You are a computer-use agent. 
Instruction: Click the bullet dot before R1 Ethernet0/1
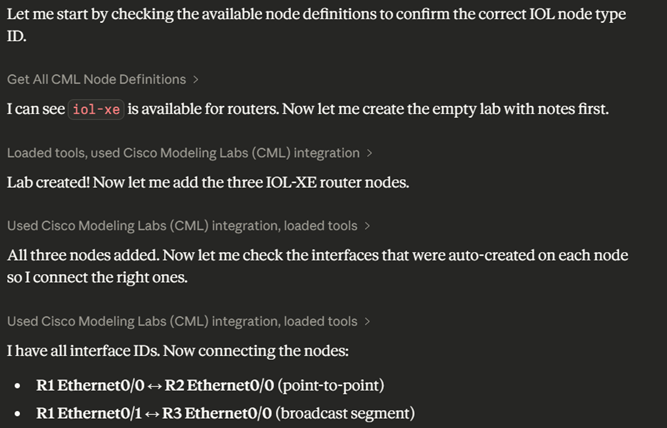[x=19, y=413]
